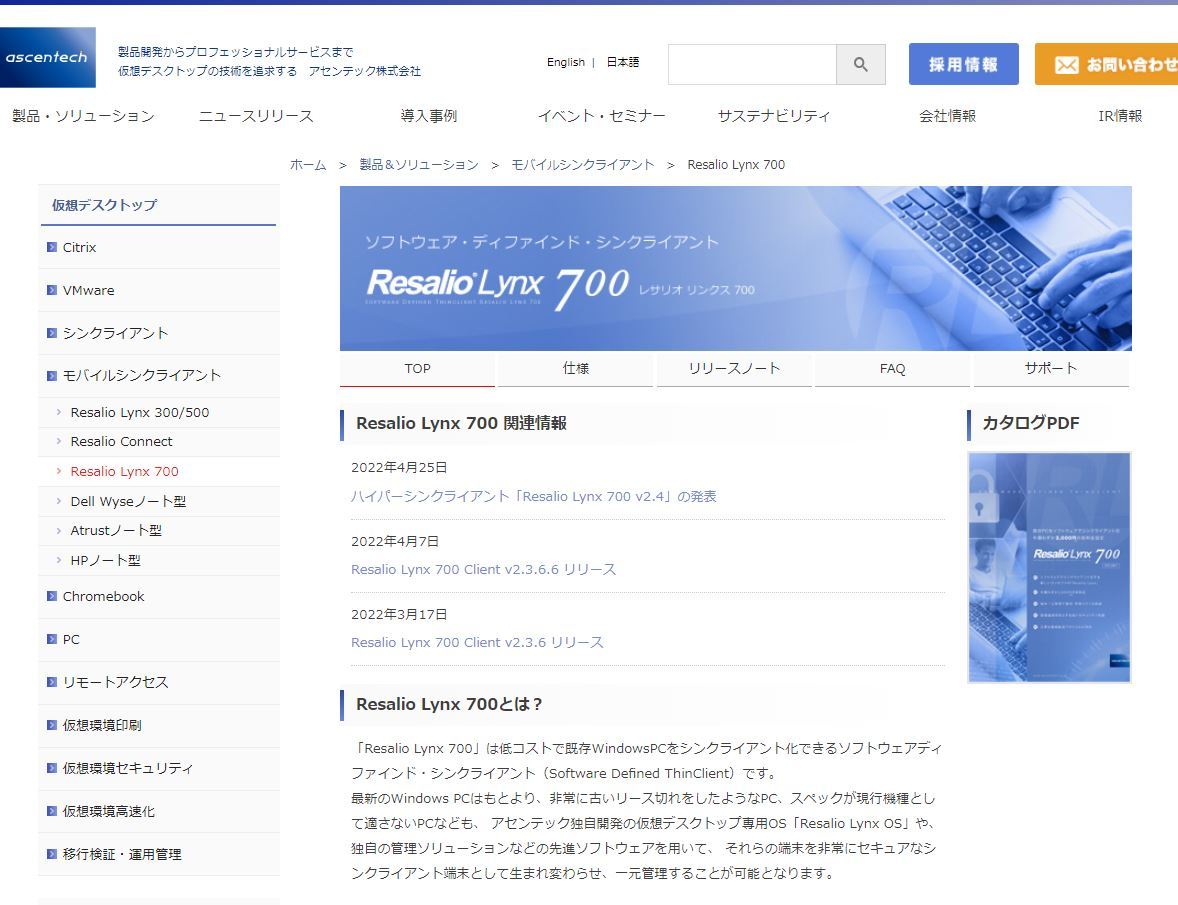Image resolution: width=1178 pixels, height=905 pixels.
Task: Click the arrow icon beside PC
Action: 52,639
